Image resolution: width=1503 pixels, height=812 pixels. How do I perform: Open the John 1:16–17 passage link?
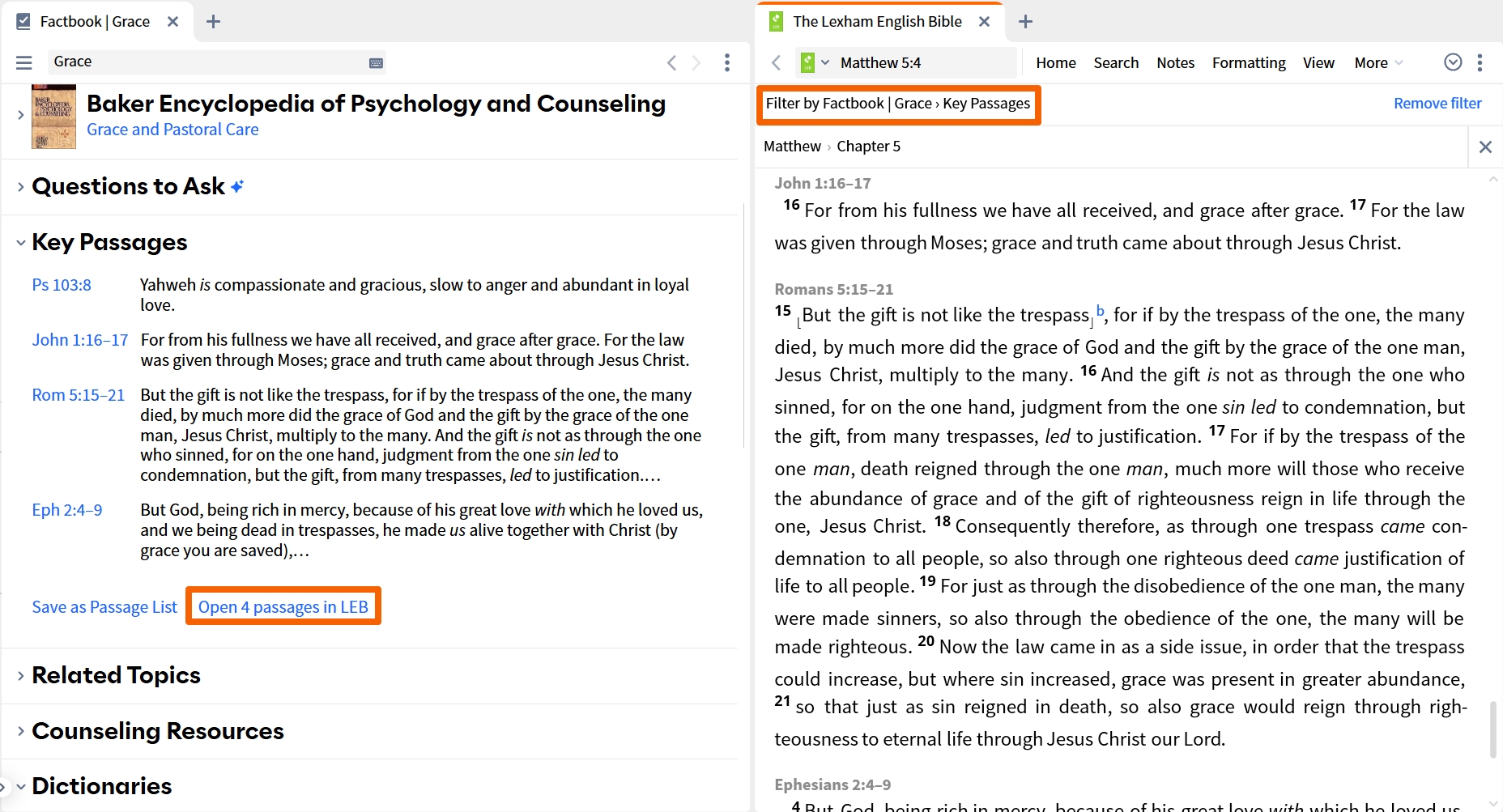pyautogui.click(x=80, y=340)
